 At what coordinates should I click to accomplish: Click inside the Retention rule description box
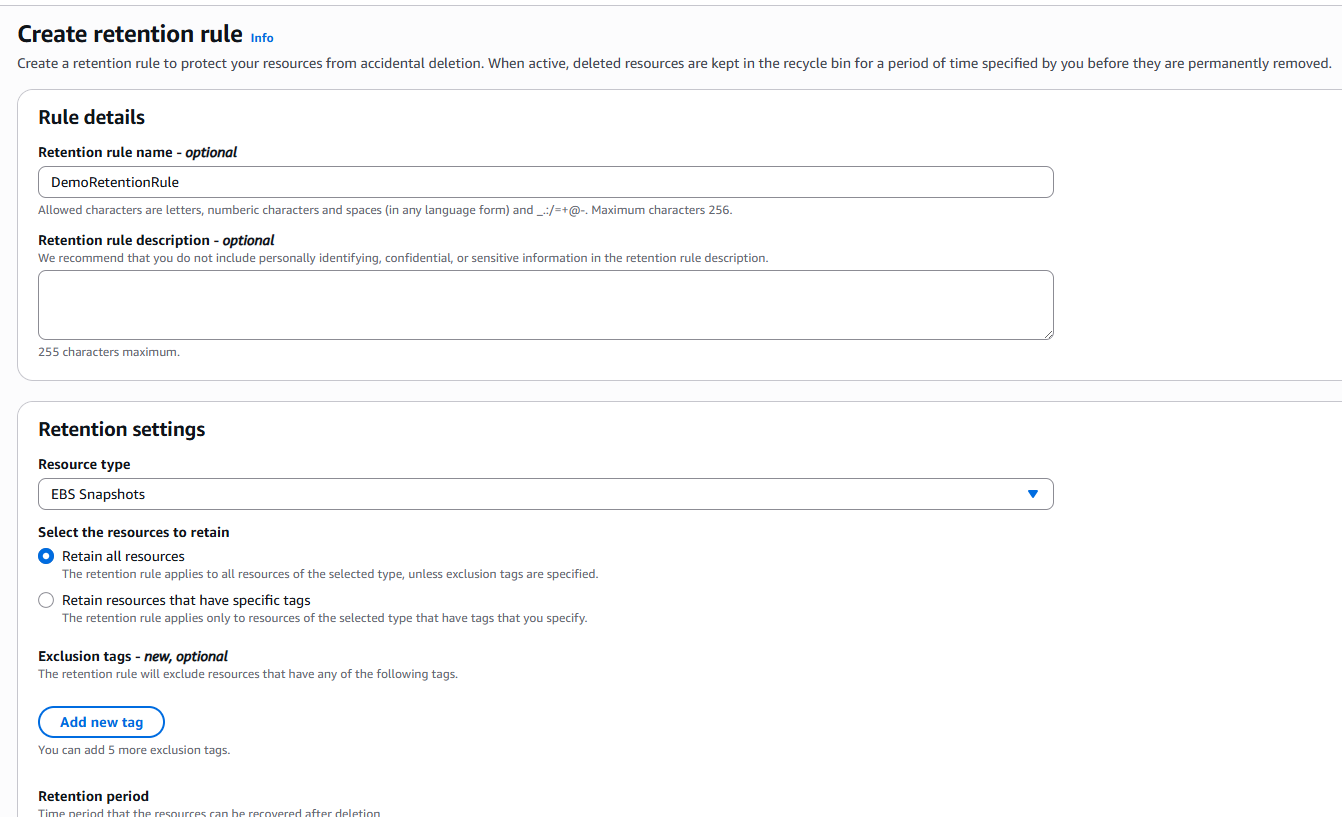point(545,304)
